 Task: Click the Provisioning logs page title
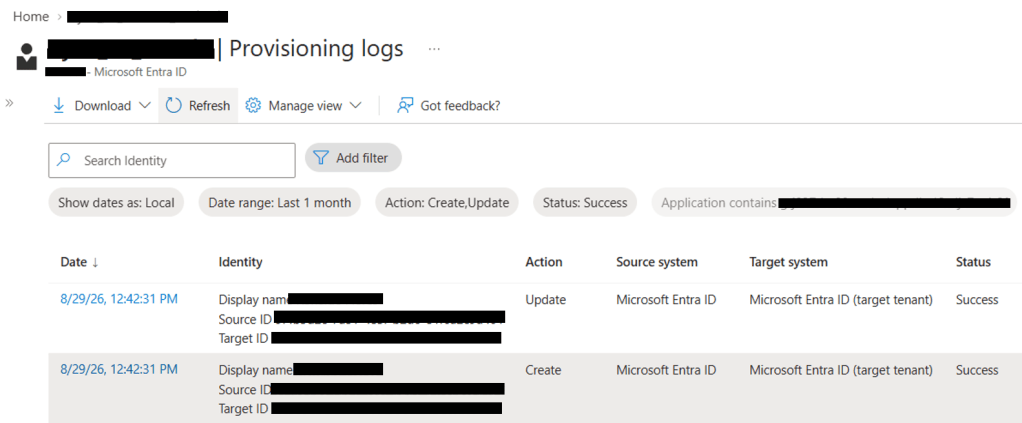316,49
